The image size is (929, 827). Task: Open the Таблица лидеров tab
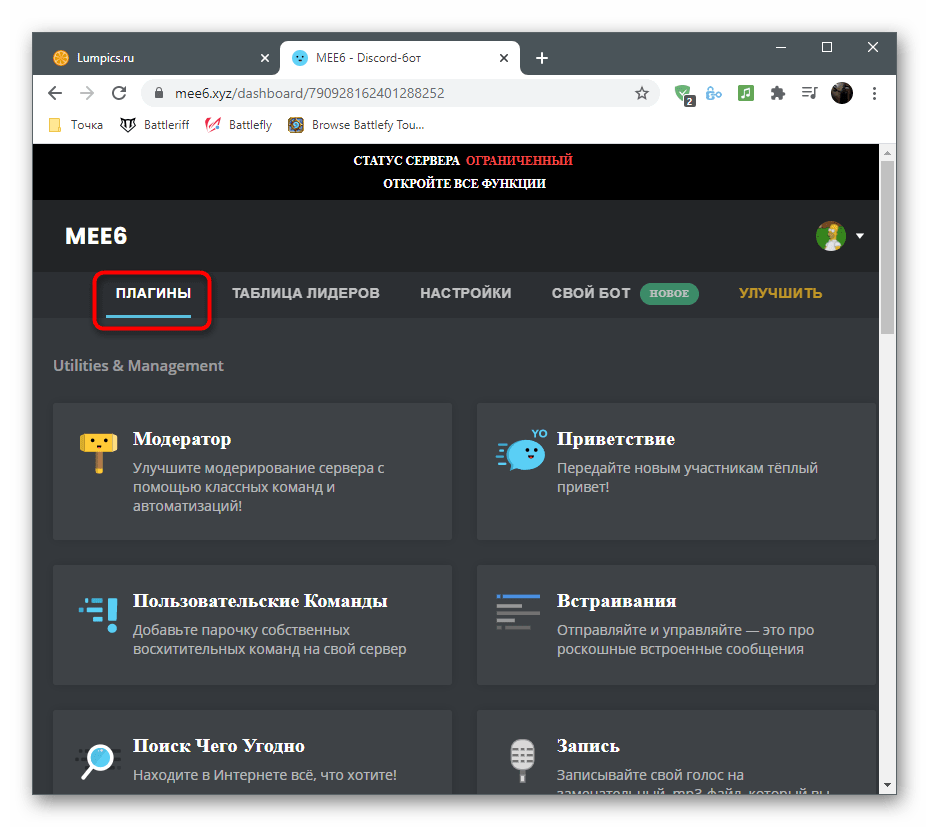click(x=305, y=293)
